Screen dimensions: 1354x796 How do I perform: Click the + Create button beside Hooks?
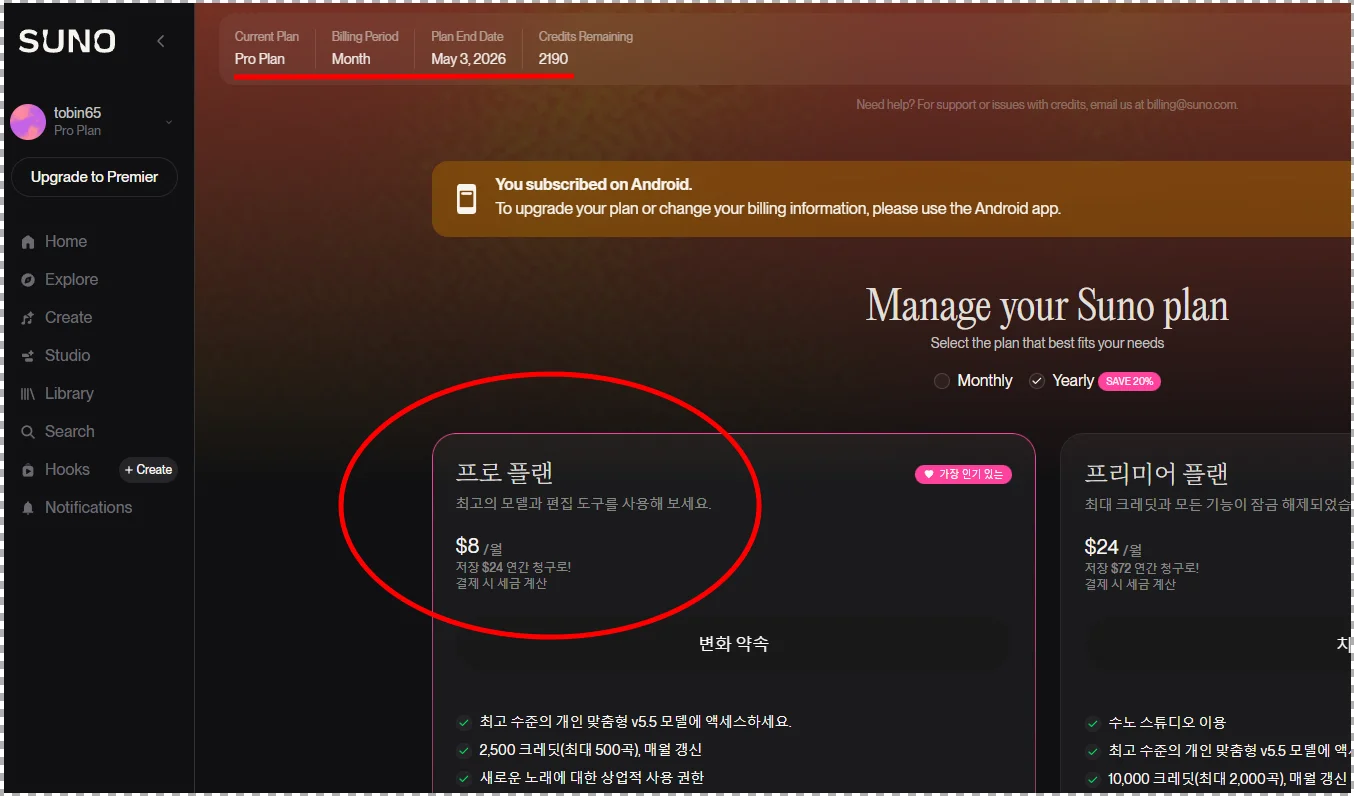pyautogui.click(x=148, y=470)
